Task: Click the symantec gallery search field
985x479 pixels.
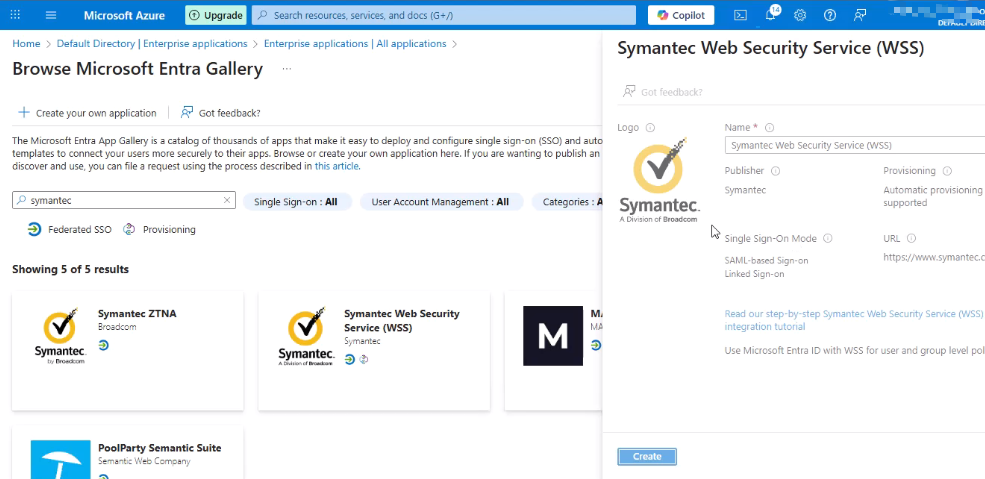Action: point(124,200)
